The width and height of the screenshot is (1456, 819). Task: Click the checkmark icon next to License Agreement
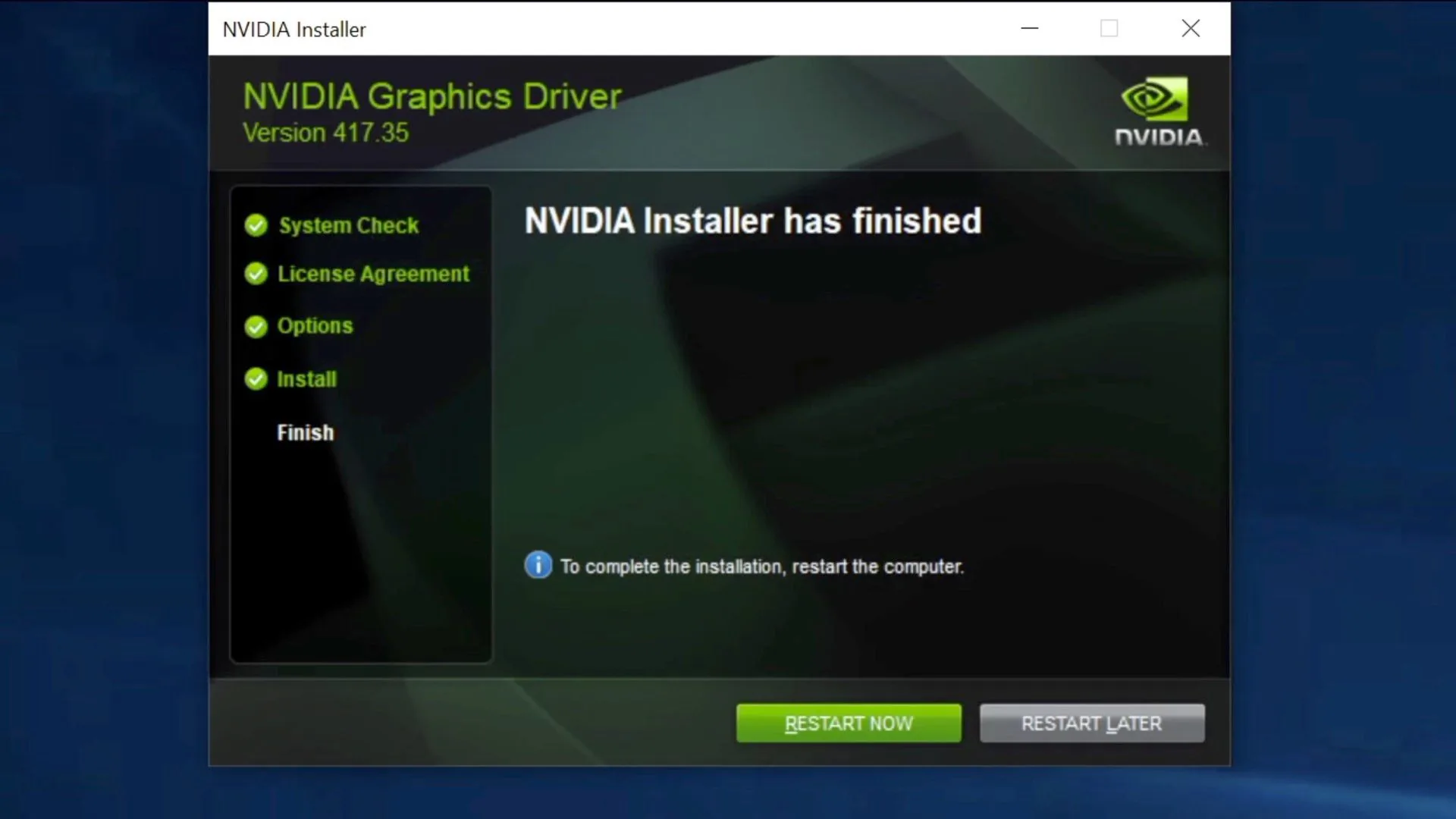[256, 274]
